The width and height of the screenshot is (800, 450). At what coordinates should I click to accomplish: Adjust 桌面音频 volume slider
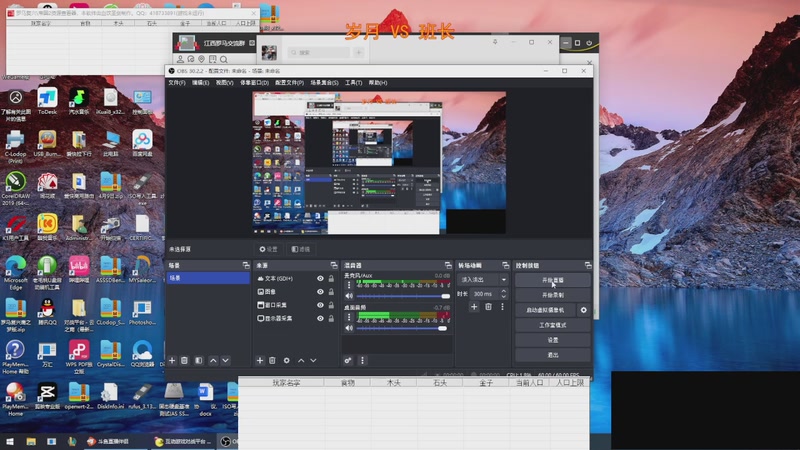(x=403, y=328)
